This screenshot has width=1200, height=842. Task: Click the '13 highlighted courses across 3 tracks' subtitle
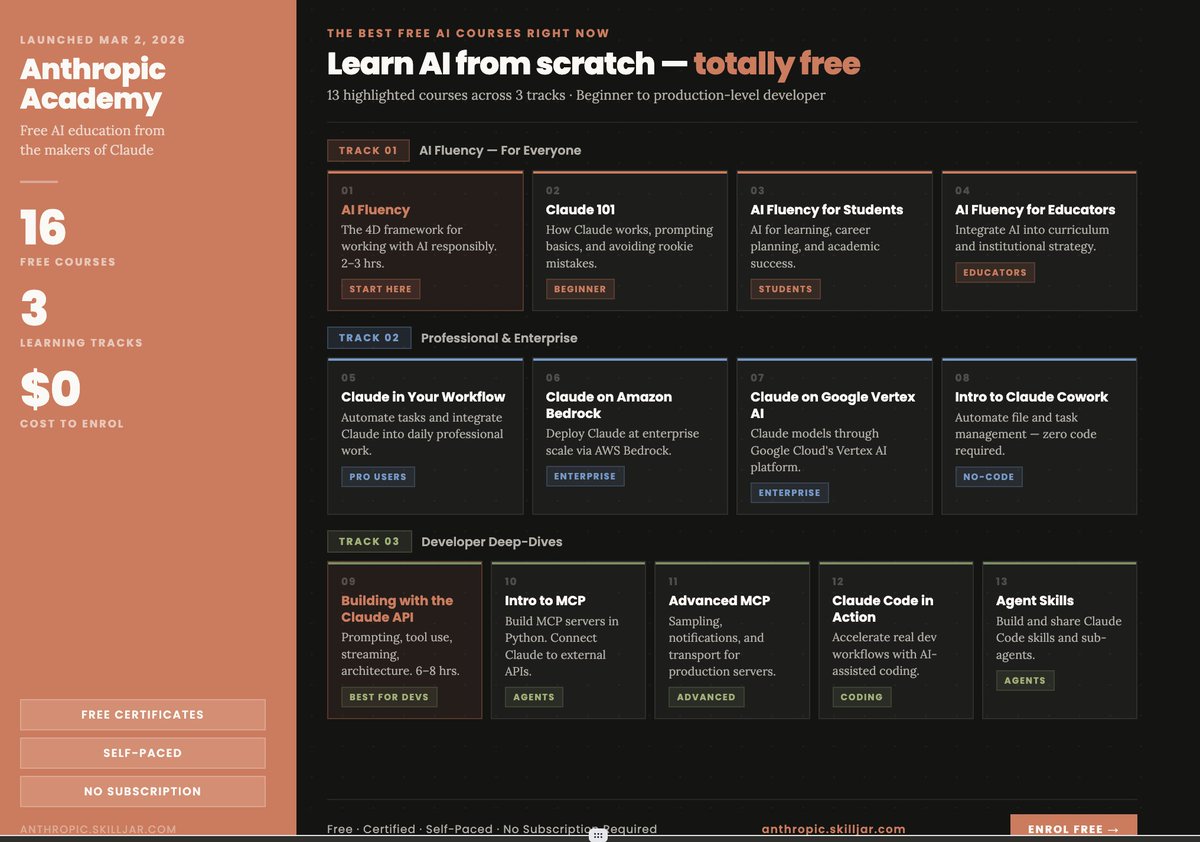tap(576, 96)
